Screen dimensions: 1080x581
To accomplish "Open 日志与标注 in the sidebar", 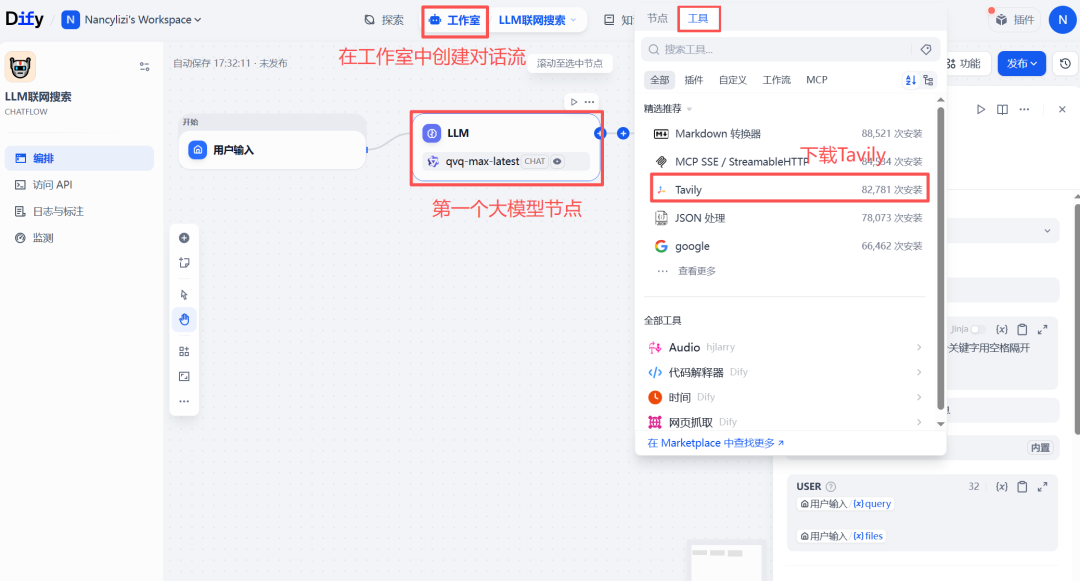I will [x=79, y=211].
